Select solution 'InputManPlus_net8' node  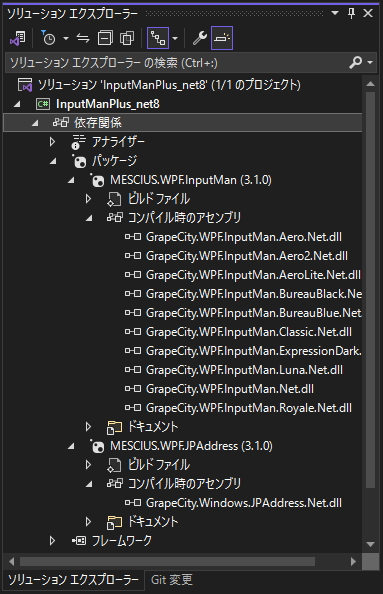[x=169, y=85]
